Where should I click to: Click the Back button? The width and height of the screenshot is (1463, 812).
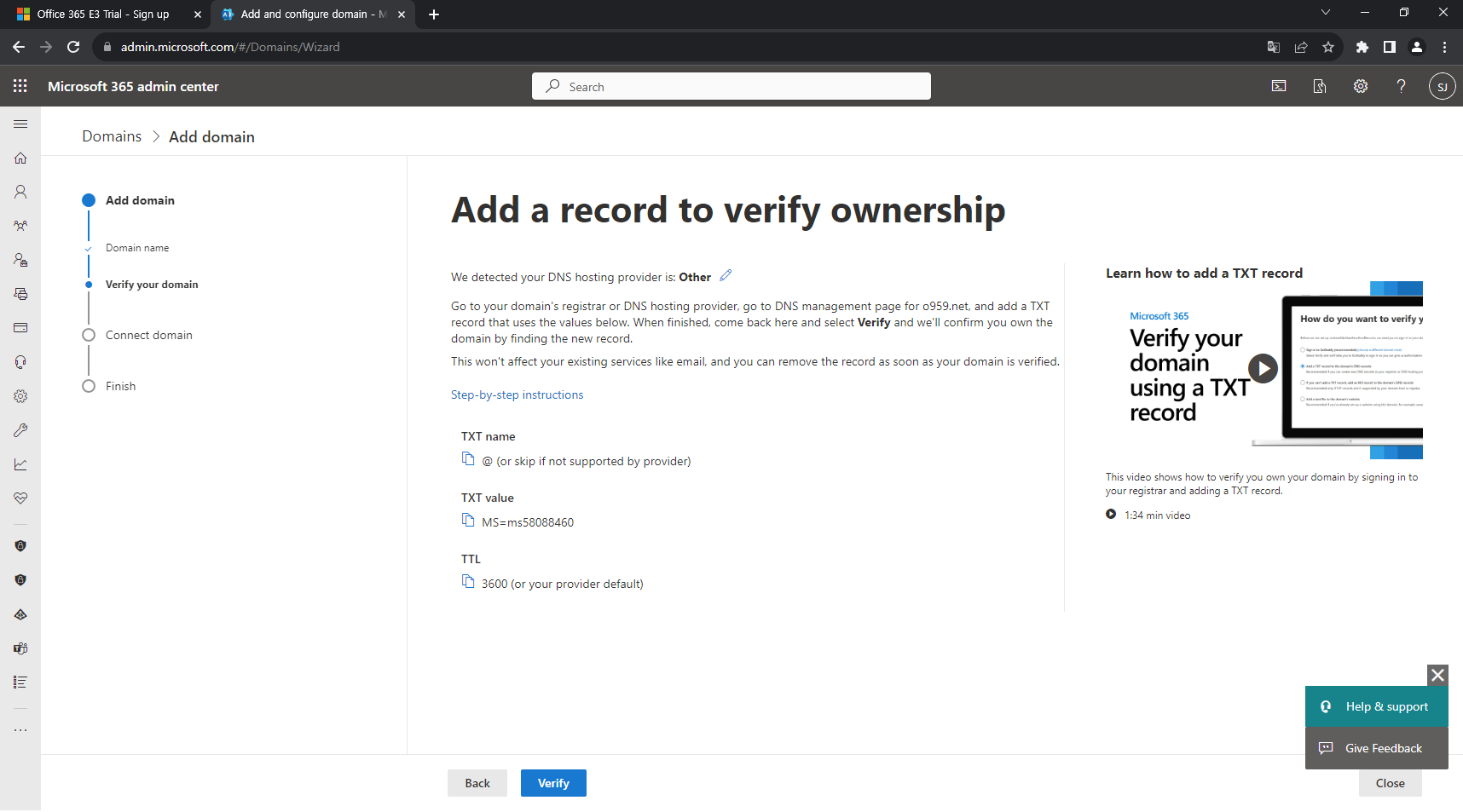coord(477,783)
